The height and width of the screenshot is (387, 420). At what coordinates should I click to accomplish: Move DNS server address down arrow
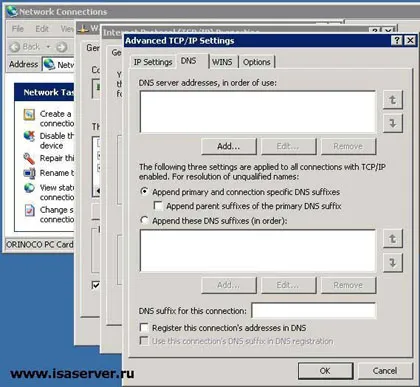point(393,123)
